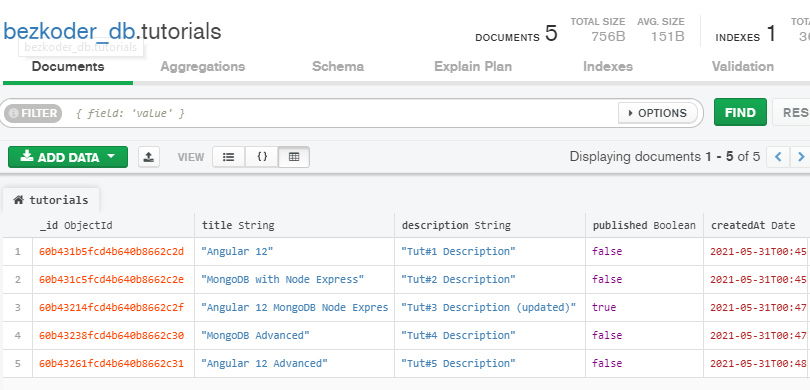Screen dimensions: 810x390
Task: Select ObjectId 60b43214fcd4b640b8662c2f cell
Action: tap(114, 307)
